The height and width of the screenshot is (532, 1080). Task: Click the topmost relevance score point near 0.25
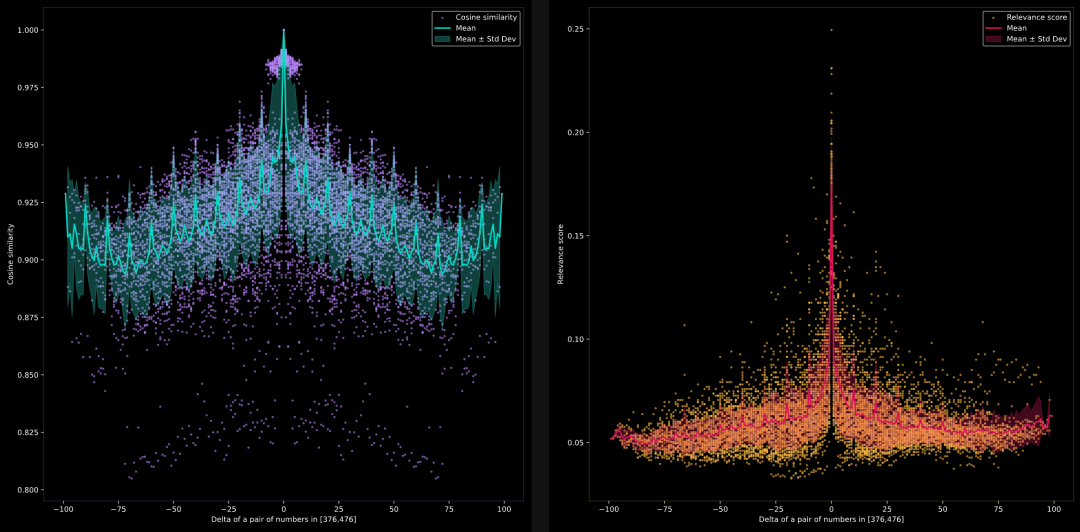[831, 30]
